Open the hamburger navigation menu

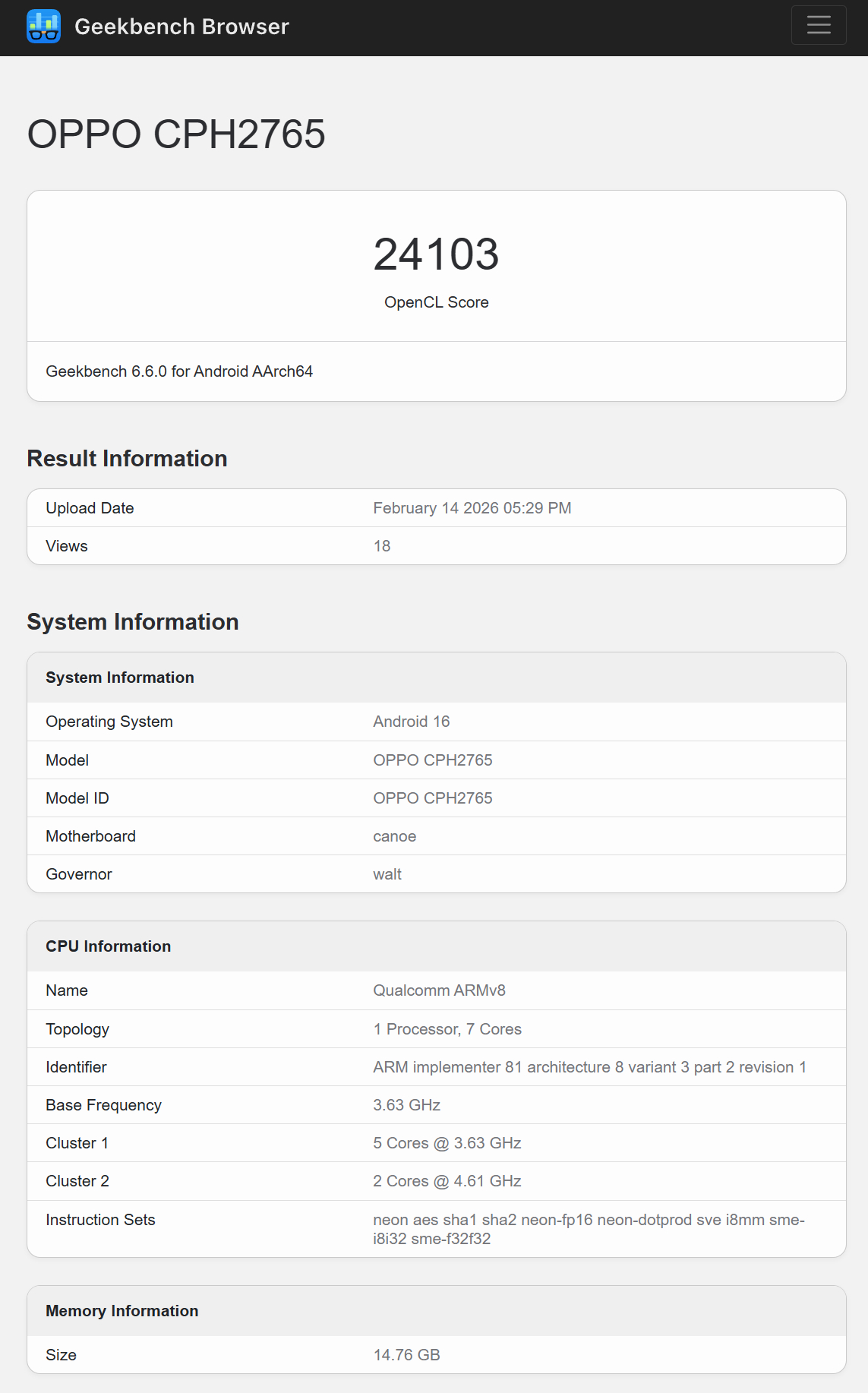click(818, 26)
